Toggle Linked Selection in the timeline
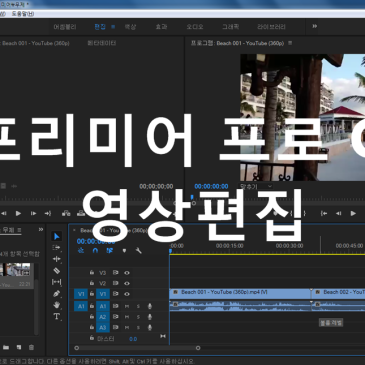 click(x=110, y=250)
